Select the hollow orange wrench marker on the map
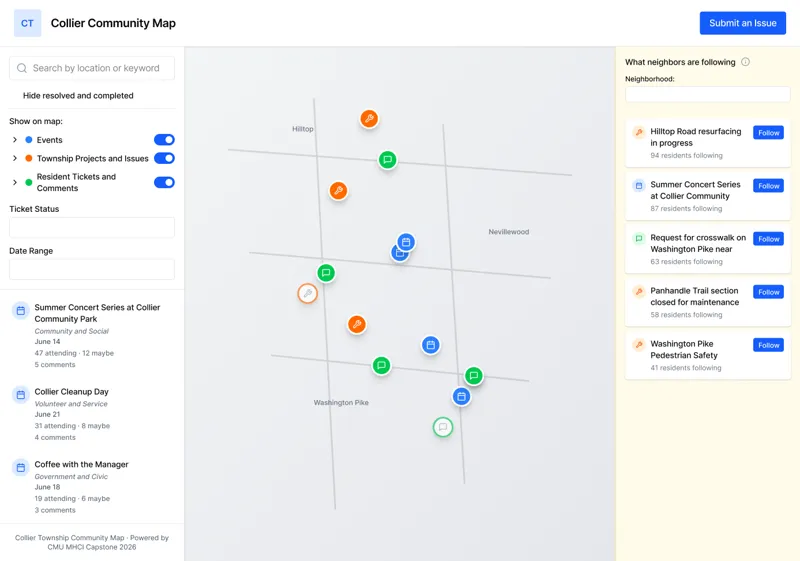Screen dimensions: 800x561 [x=308, y=294]
